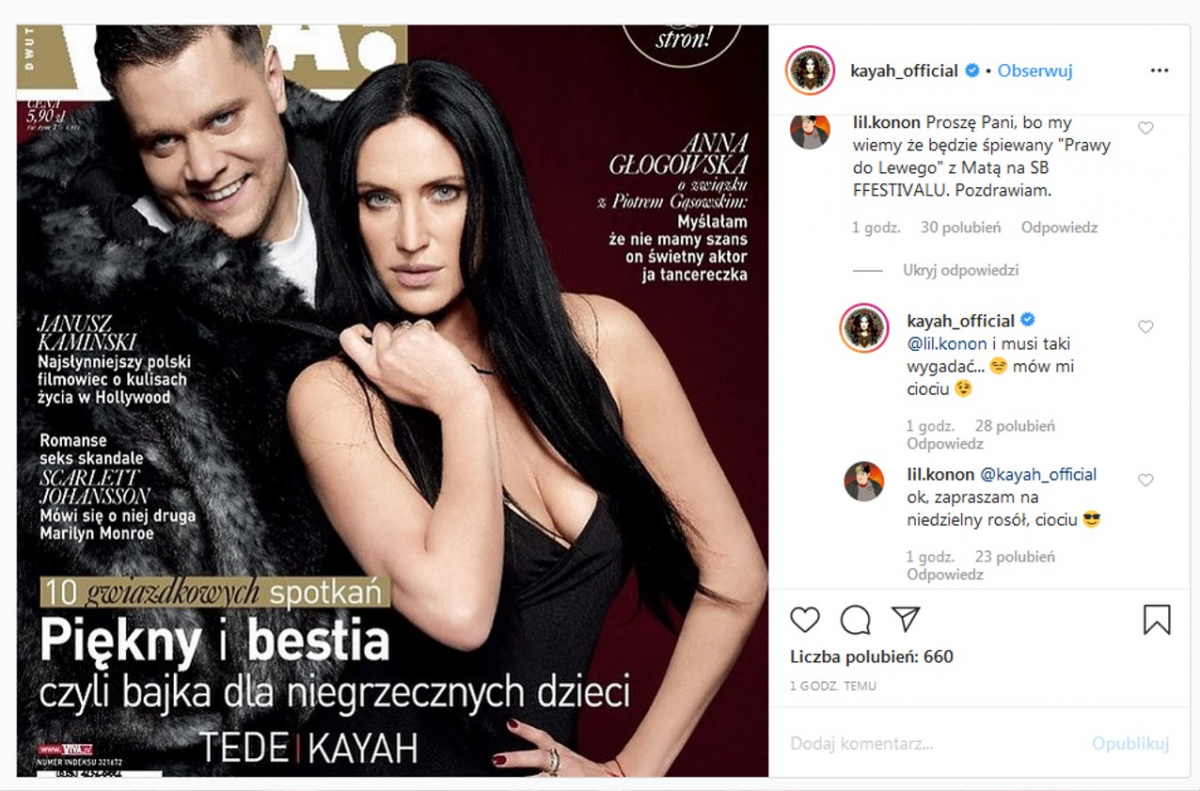Open comments with the speech bubble icon

[x=855, y=620]
